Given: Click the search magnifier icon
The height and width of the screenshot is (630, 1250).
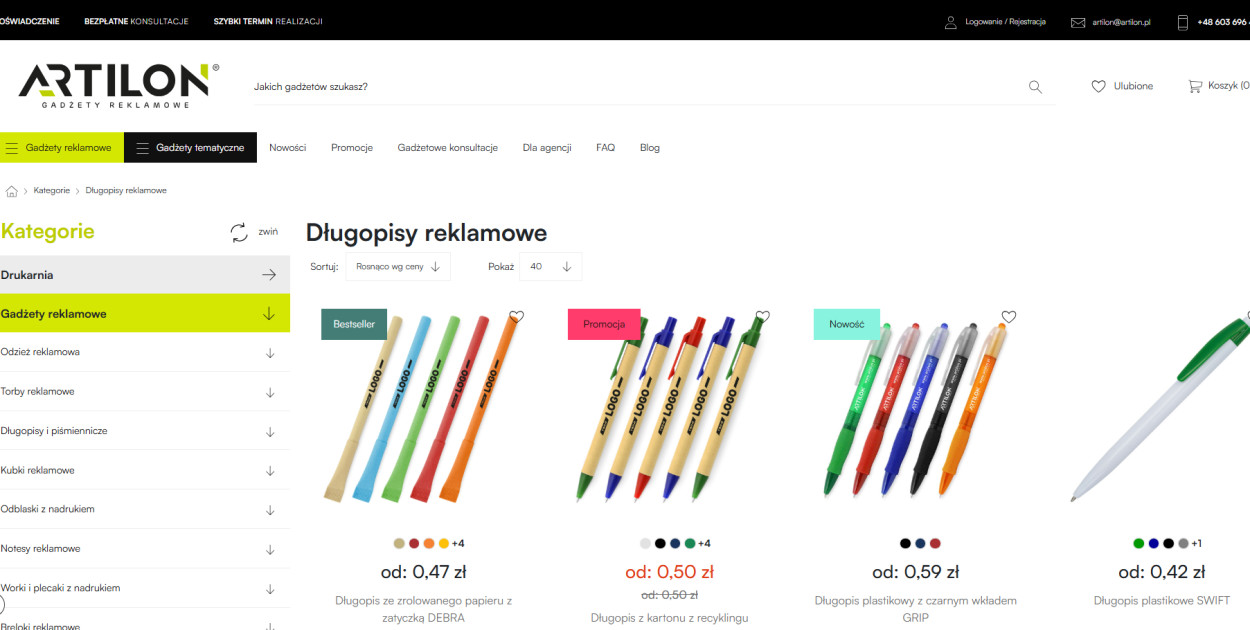Looking at the screenshot, I should 1035,87.
